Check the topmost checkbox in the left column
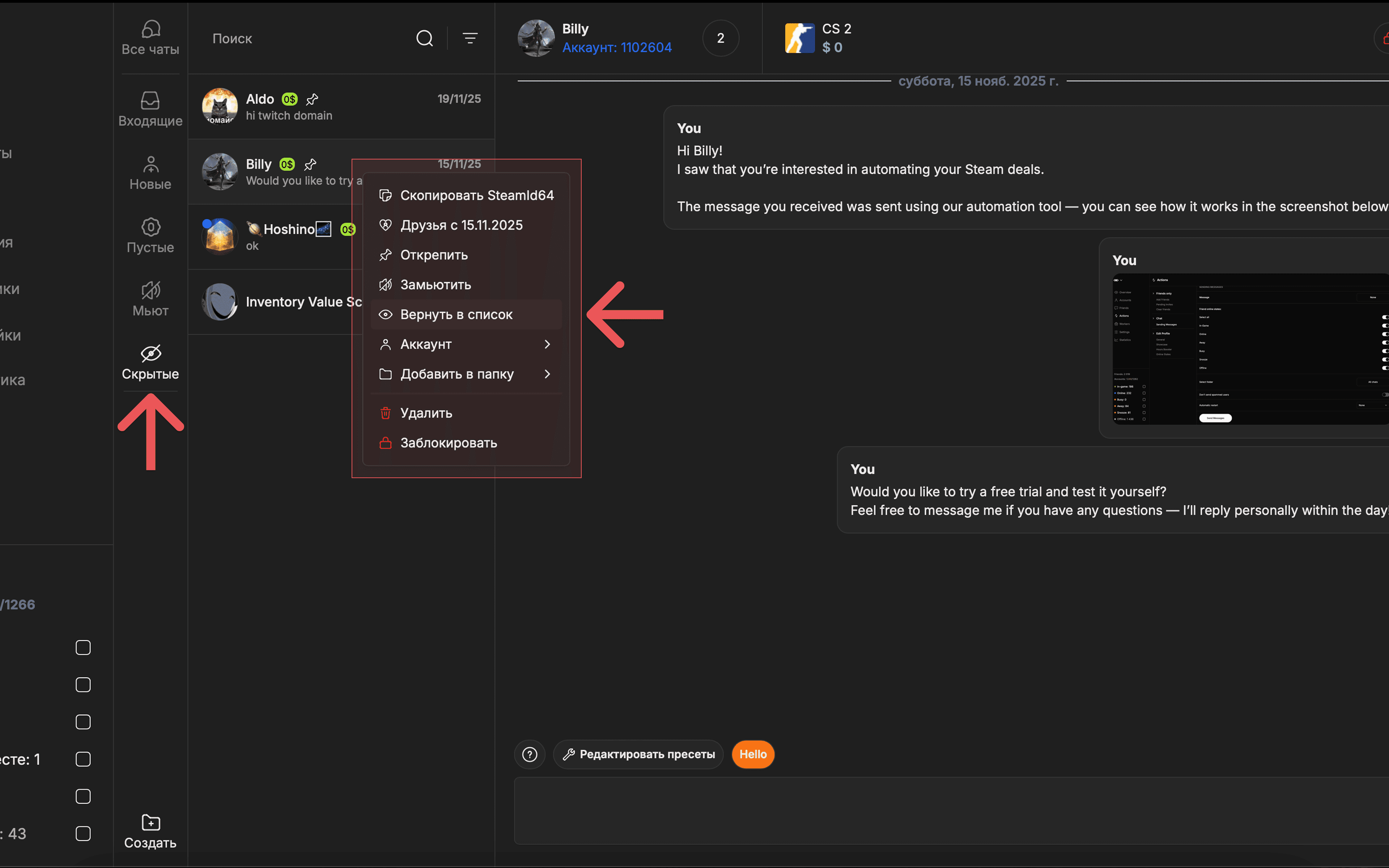 [82, 647]
